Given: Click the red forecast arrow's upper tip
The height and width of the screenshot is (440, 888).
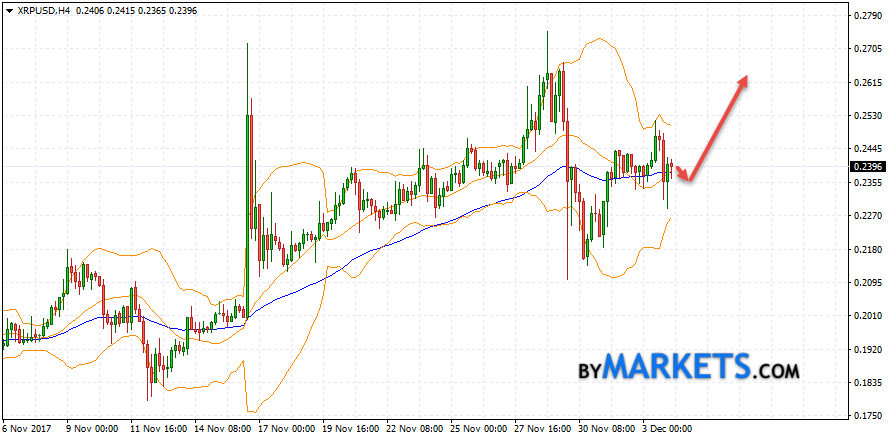Looking at the screenshot, I should (x=744, y=79).
